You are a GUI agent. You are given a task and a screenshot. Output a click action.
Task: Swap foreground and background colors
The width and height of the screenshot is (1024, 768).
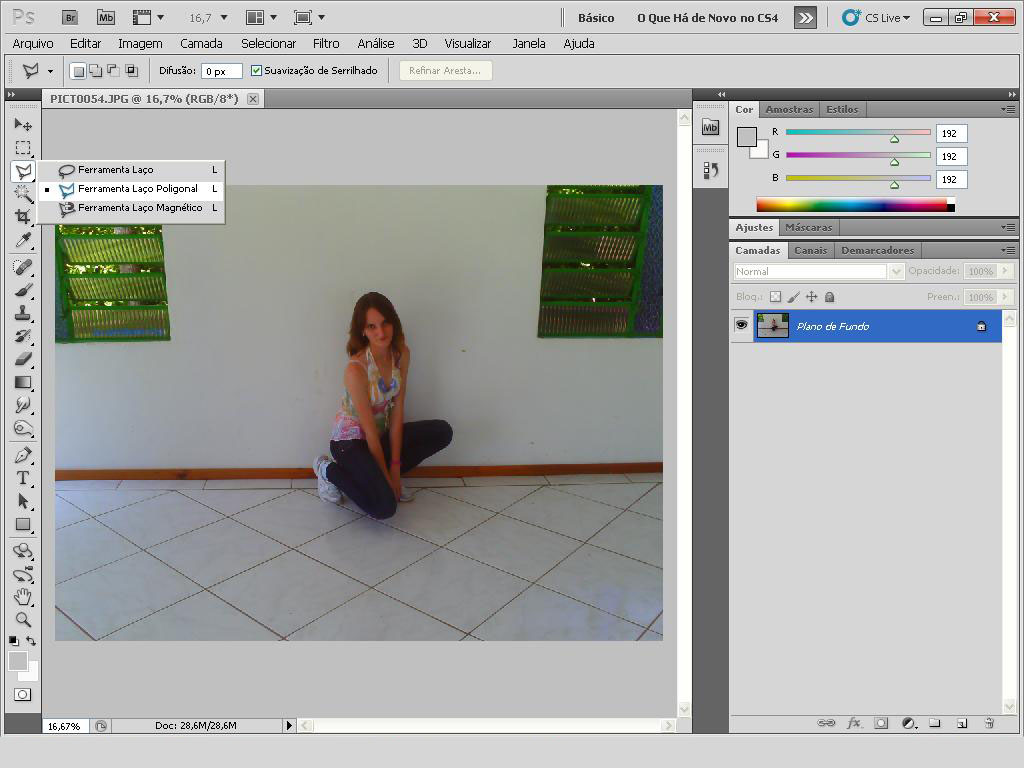point(31,641)
